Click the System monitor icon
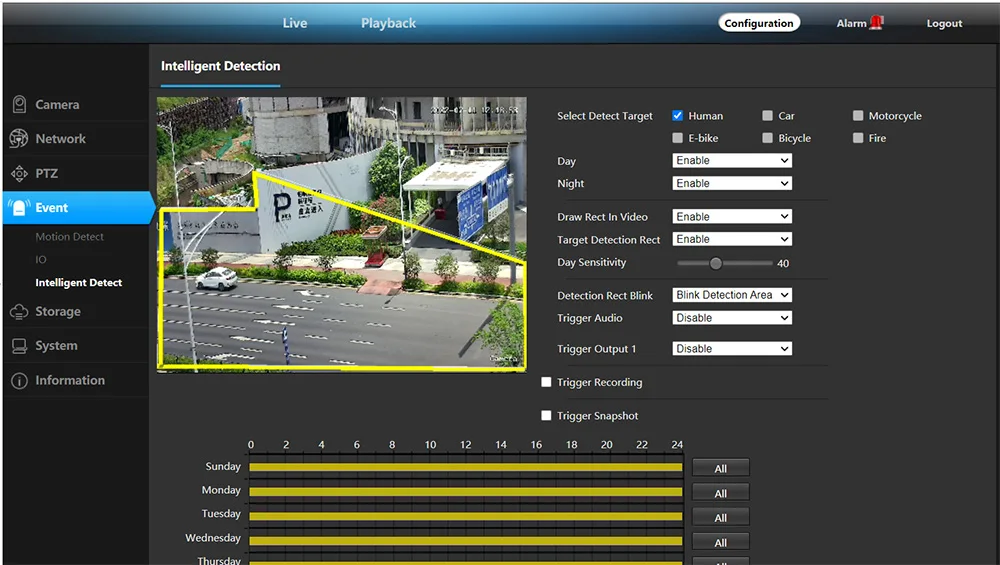 pos(19,346)
